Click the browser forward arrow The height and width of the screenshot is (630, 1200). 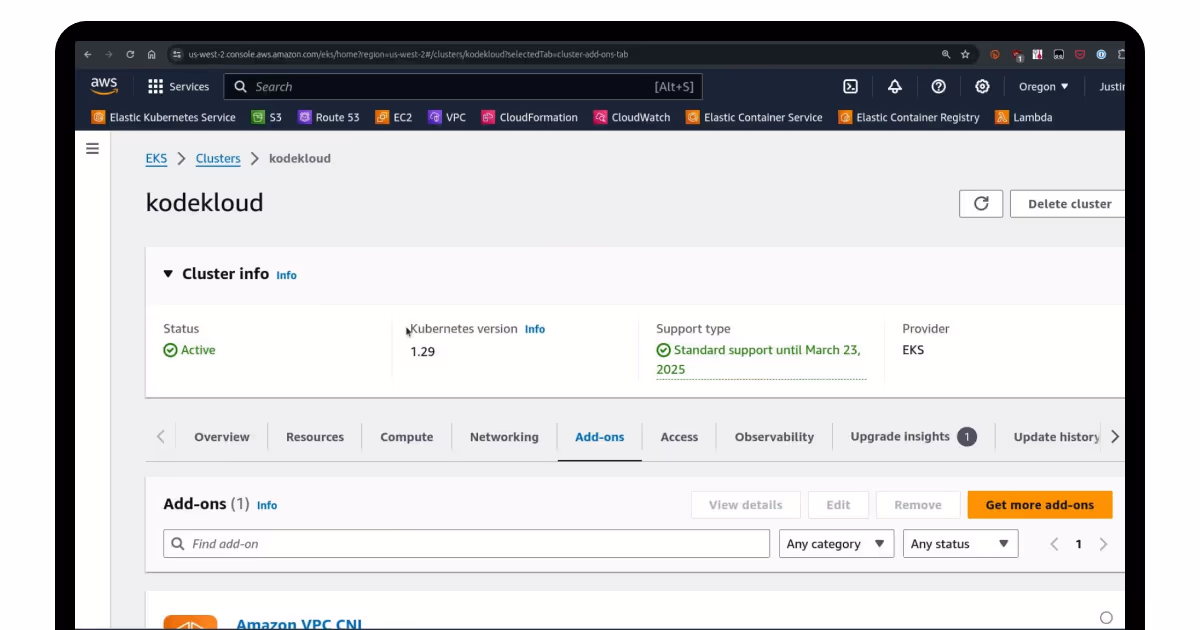(109, 55)
